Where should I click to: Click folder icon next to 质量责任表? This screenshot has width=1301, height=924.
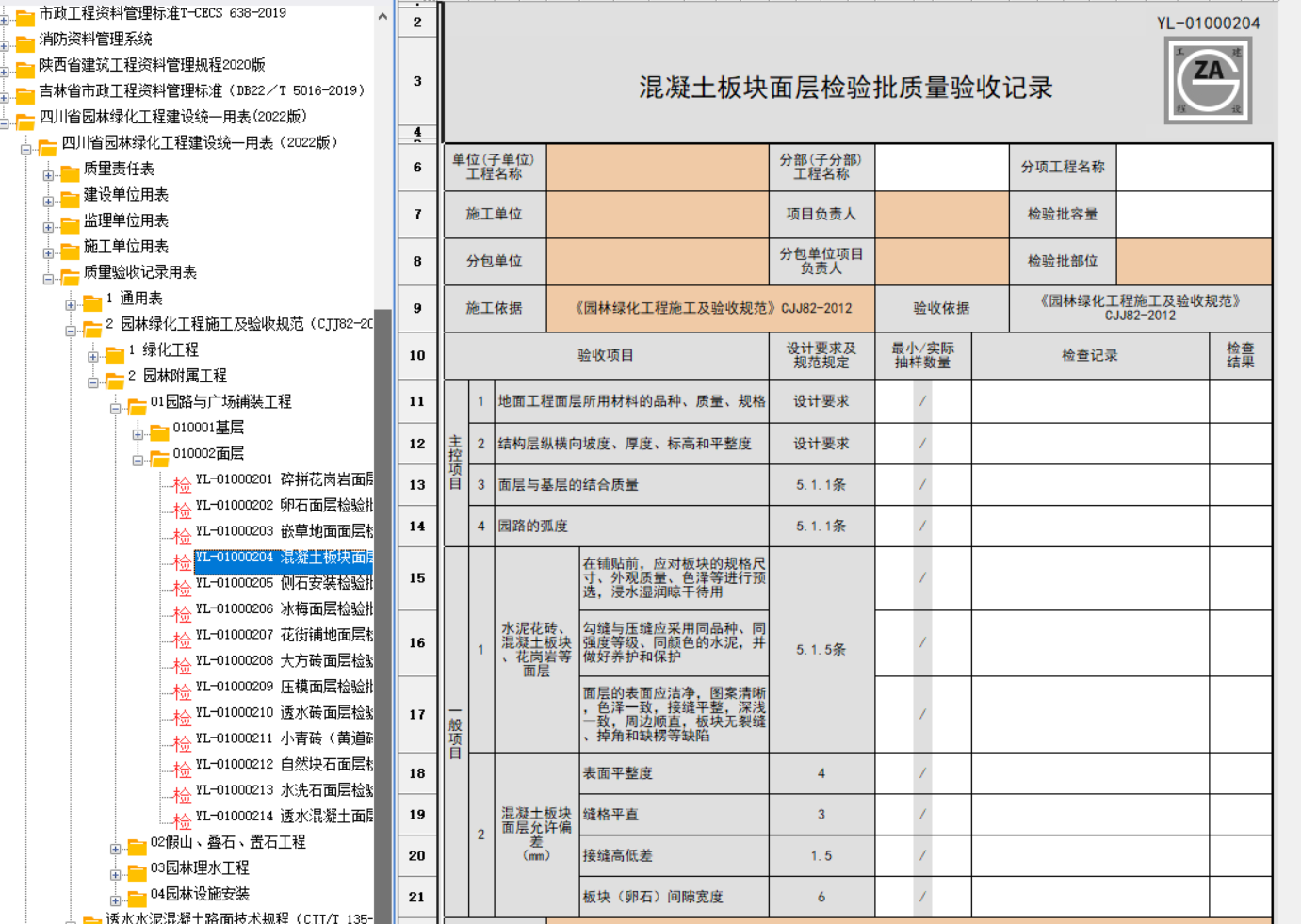(x=70, y=171)
